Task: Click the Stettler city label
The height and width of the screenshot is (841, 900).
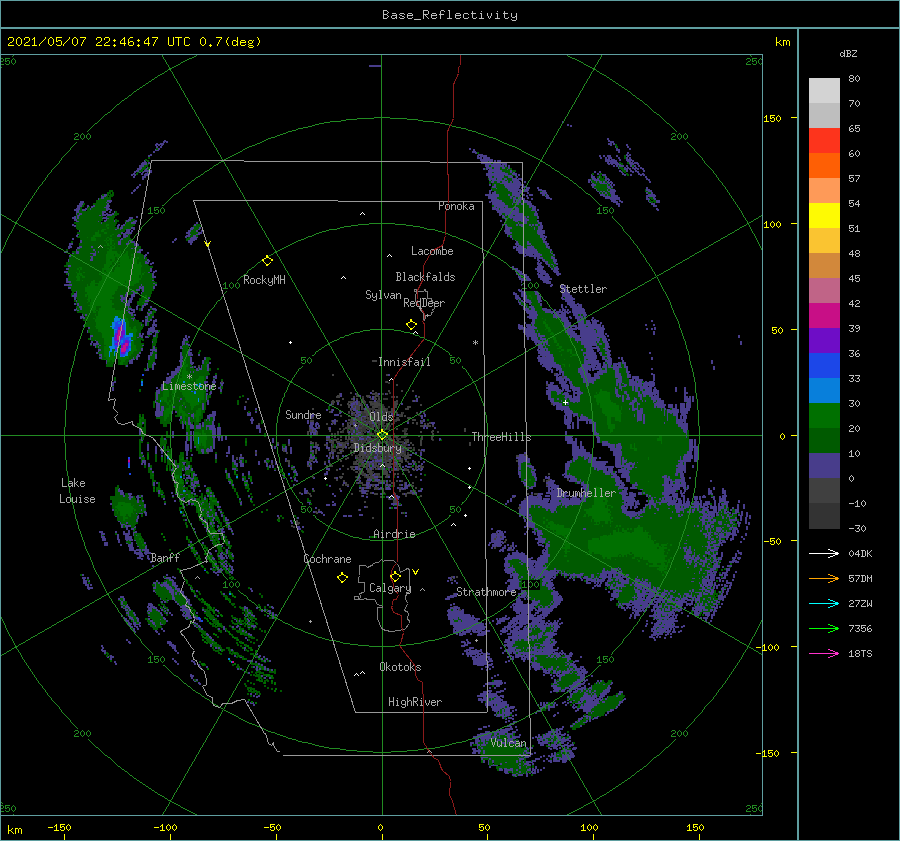Action: [x=583, y=289]
